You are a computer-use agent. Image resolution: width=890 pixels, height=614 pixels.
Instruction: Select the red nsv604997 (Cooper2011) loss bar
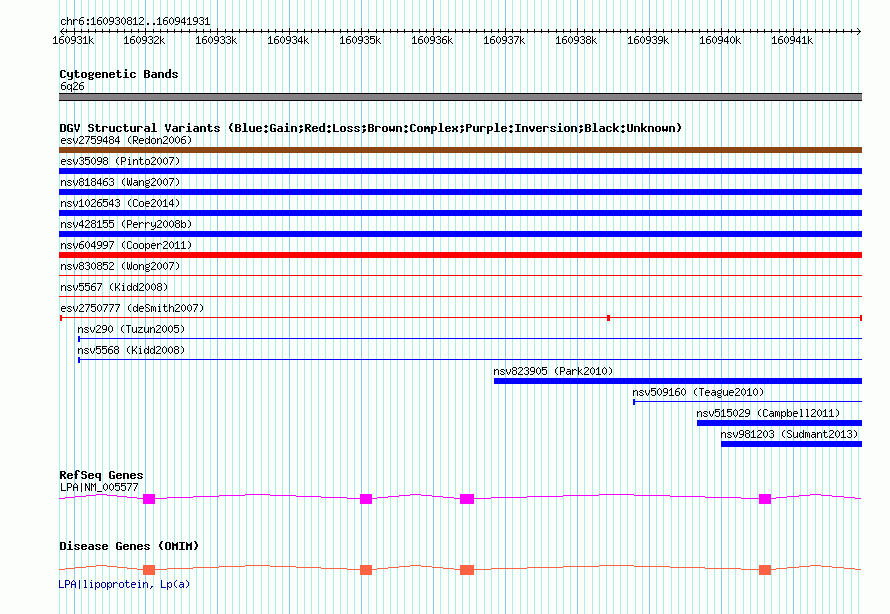[x=460, y=255]
